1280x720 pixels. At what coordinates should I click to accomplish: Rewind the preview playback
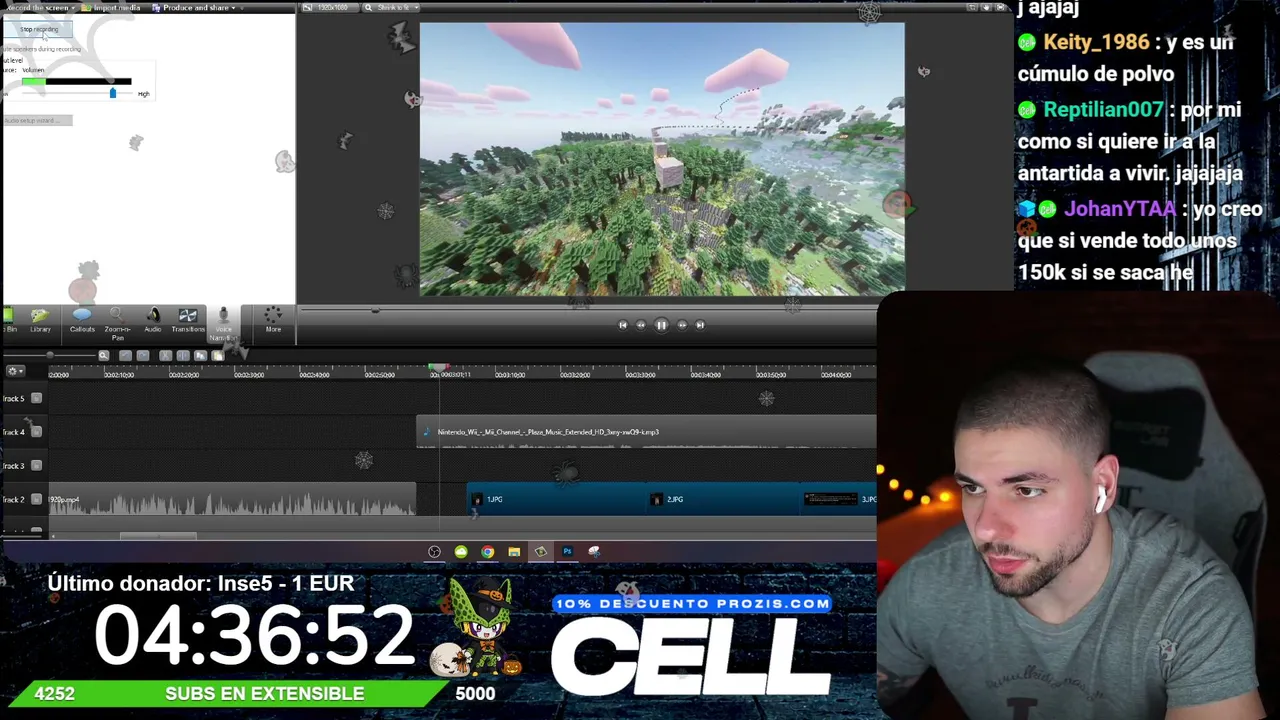coord(641,325)
